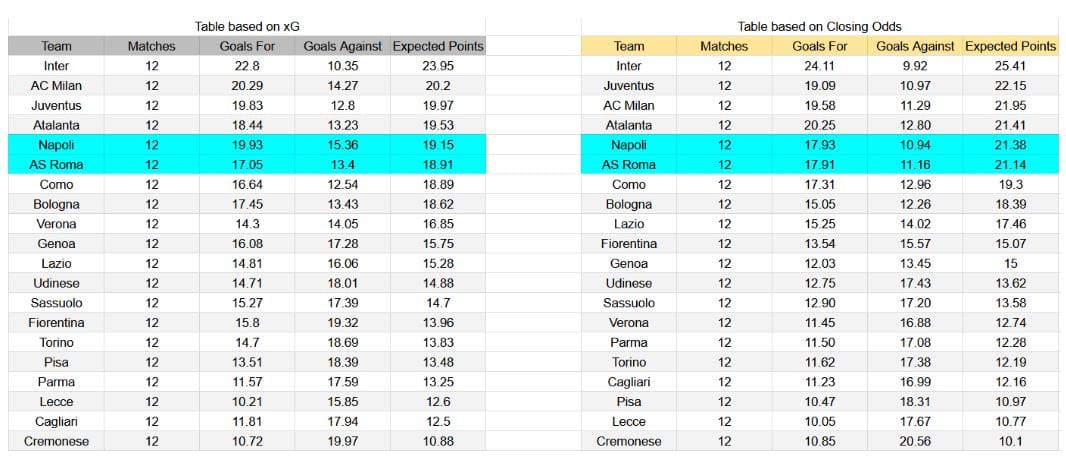
Task: Select the Fiorentina cell in Closing Odds table
Action: 629,243
